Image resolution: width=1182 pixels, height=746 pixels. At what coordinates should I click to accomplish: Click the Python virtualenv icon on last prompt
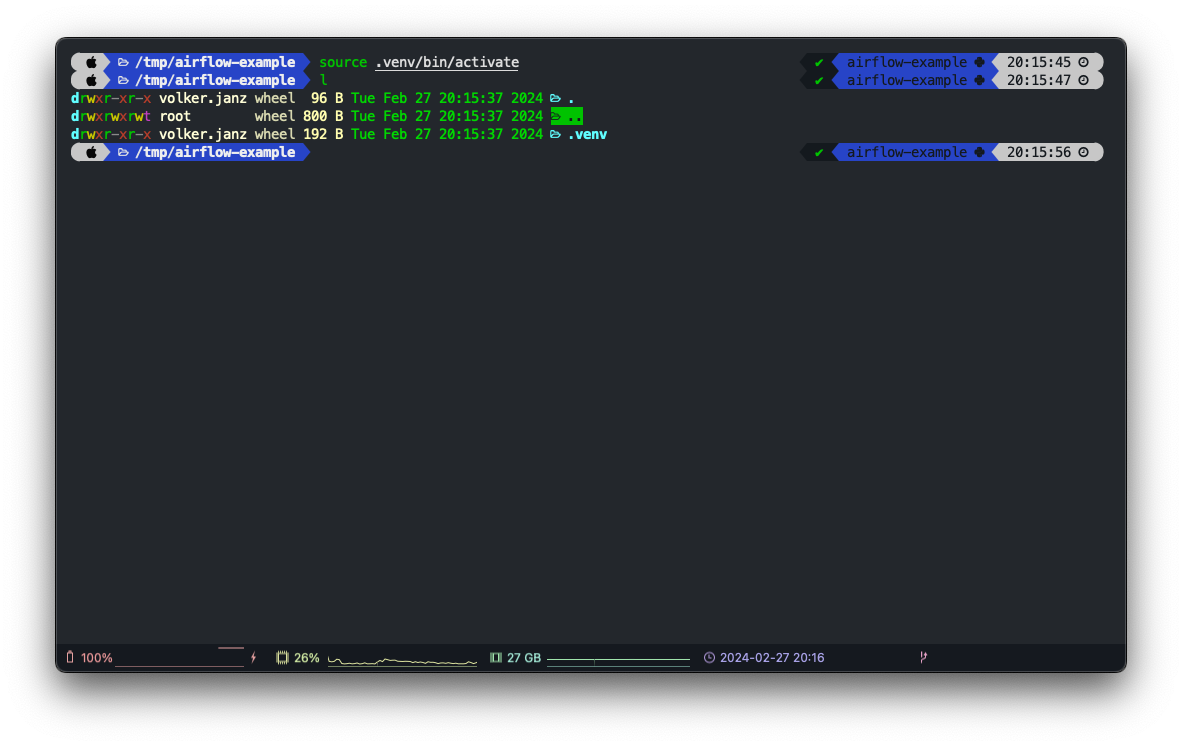click(979, 152)
